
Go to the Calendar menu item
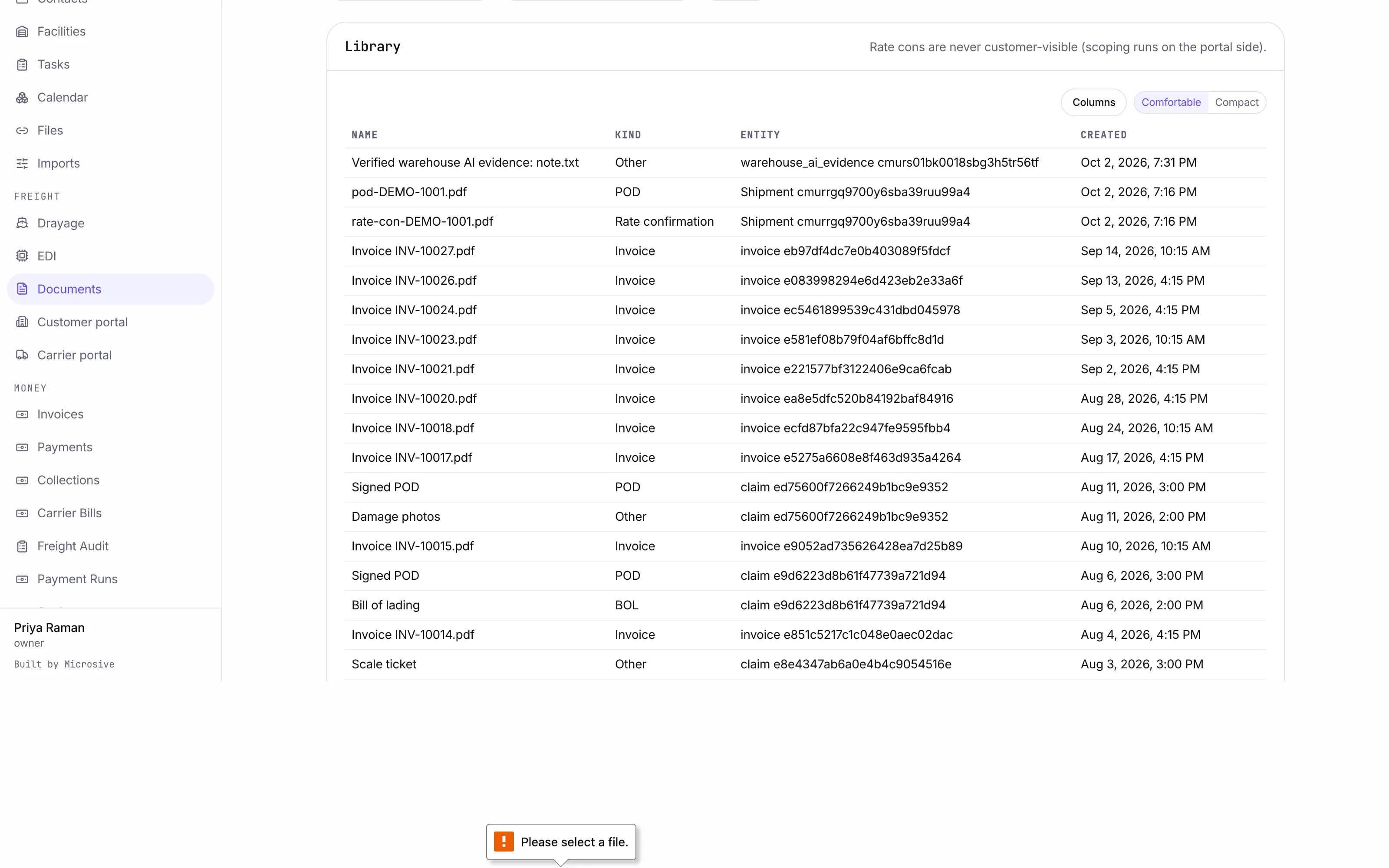pos(110,98)
